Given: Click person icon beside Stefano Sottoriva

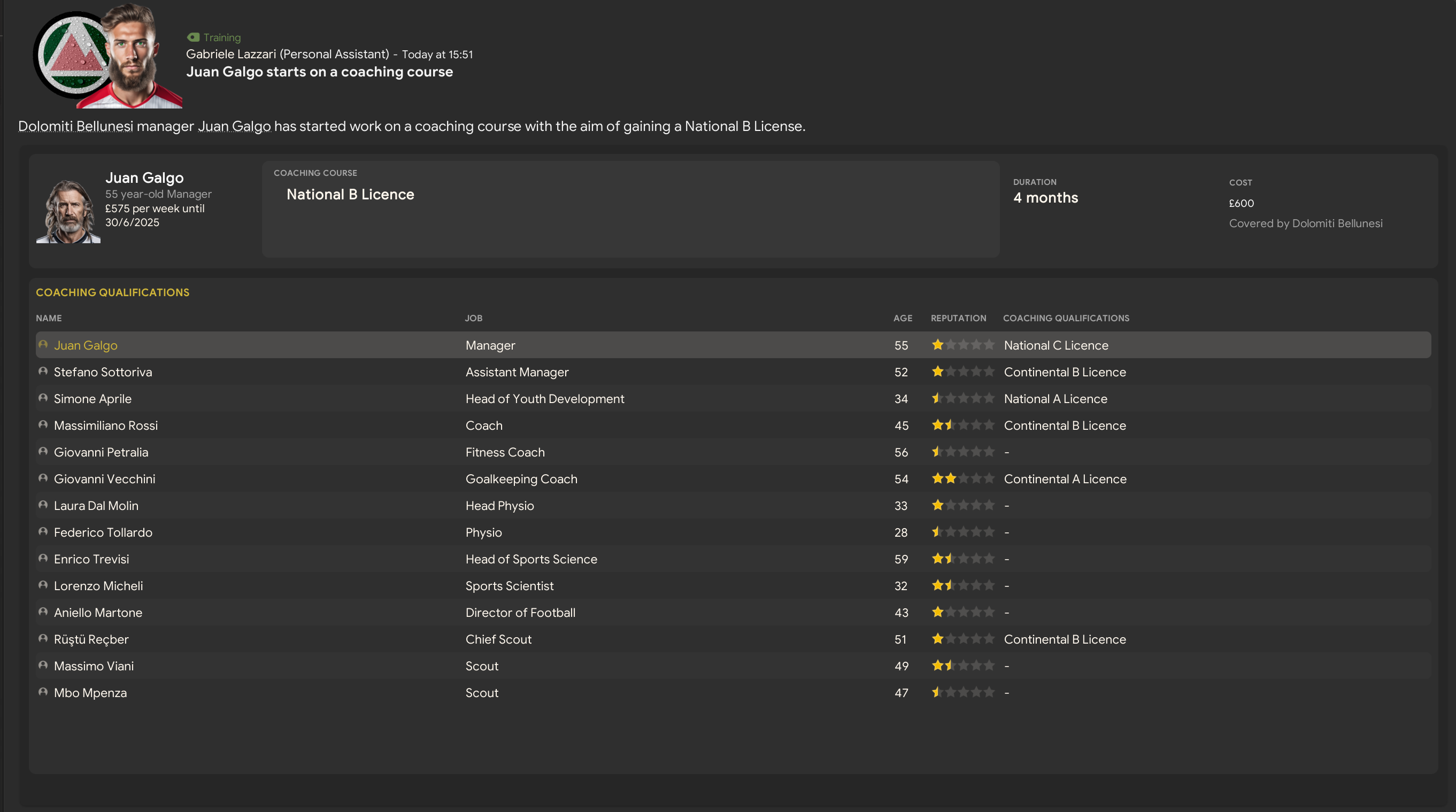Looking at the screenshot, I should pyautogui.click(x=43, y=371).
